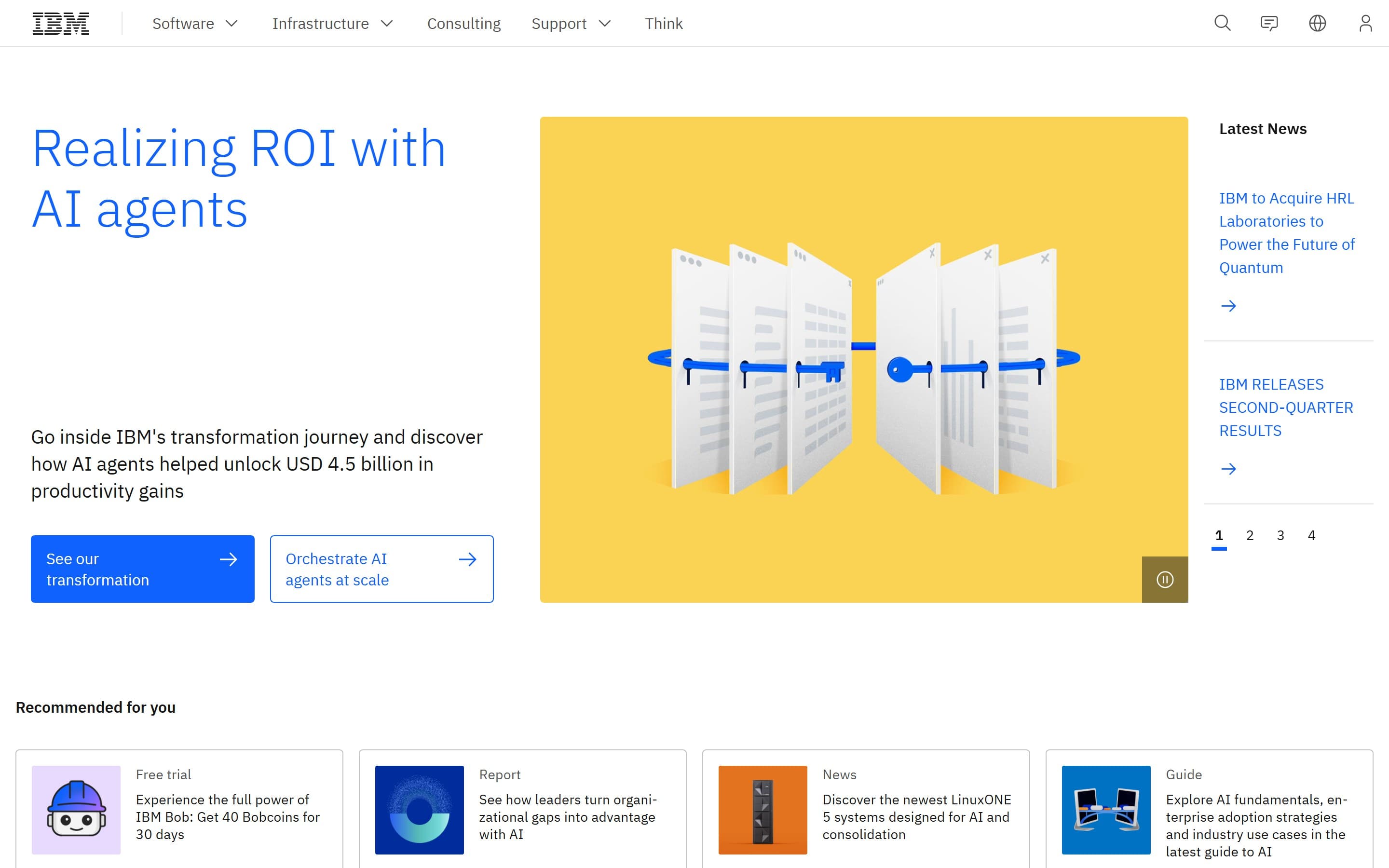Open the guide to AI fundamentals card
Image resolution: width=1389 pixels, height=868 pixels.
pos(1256,826)
